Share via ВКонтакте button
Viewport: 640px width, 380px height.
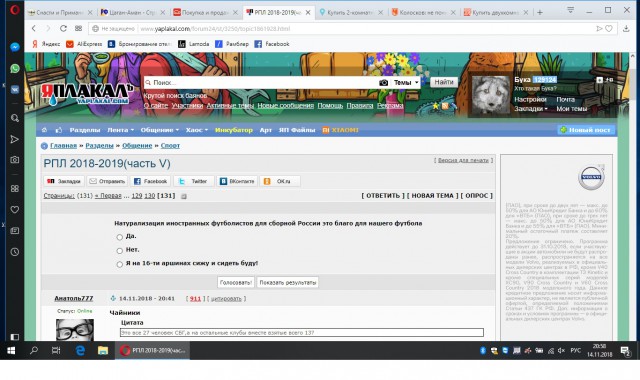237,181
